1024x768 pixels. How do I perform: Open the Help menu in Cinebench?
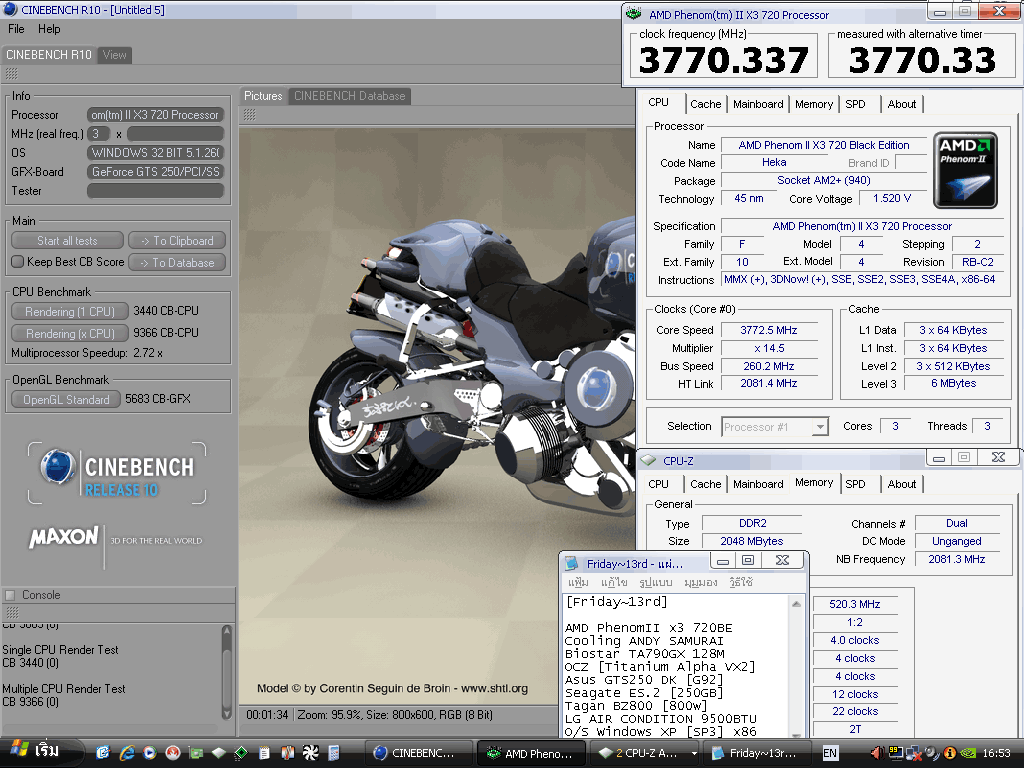(49, 29)
